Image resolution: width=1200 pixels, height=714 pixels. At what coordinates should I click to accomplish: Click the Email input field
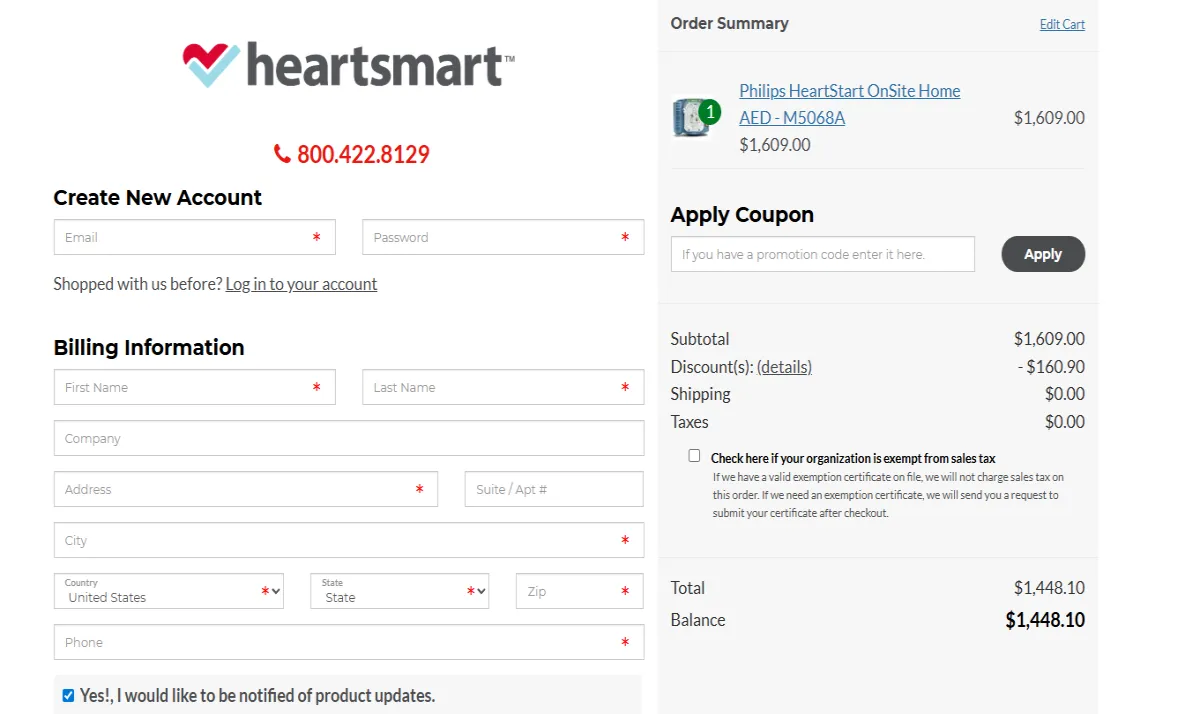(194, 237)
